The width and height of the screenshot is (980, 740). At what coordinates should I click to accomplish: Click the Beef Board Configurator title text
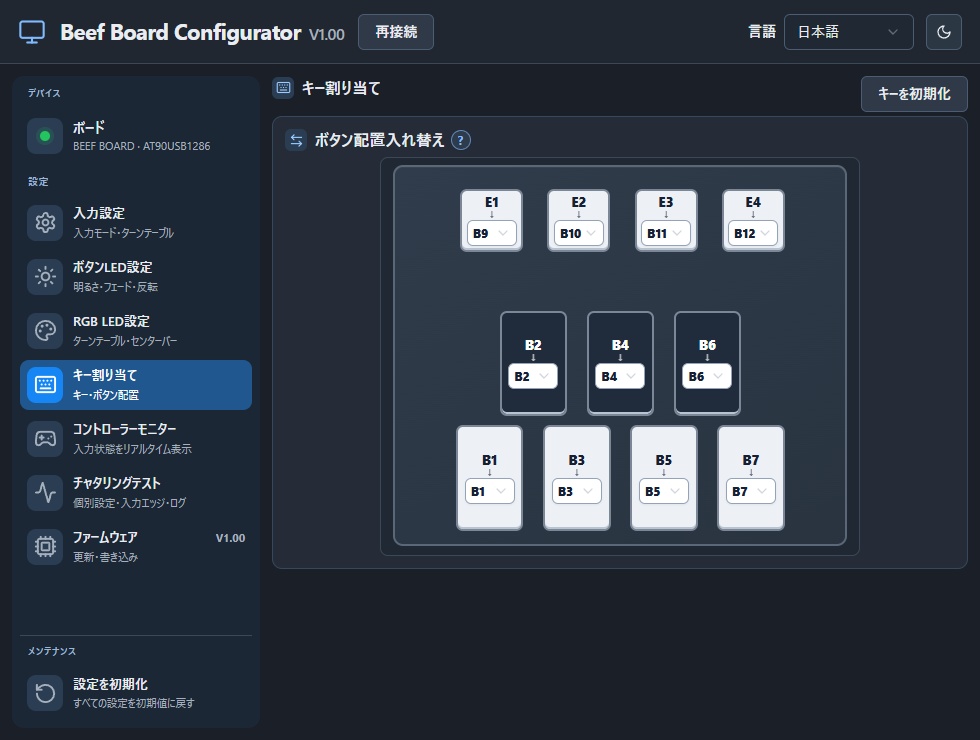181,32
